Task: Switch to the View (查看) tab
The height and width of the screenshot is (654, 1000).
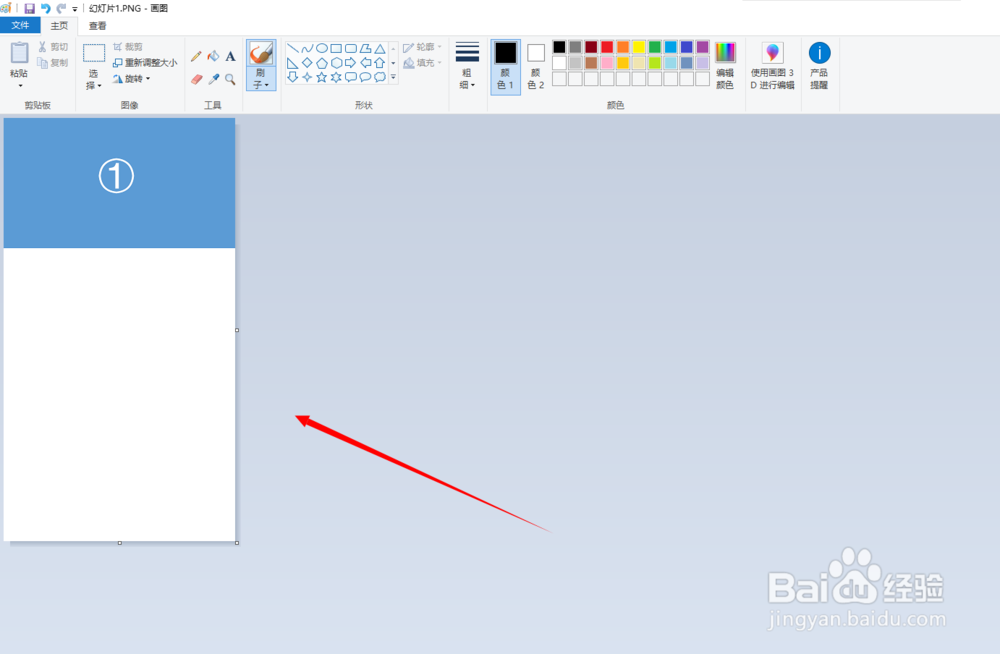Action: (98, 26)
